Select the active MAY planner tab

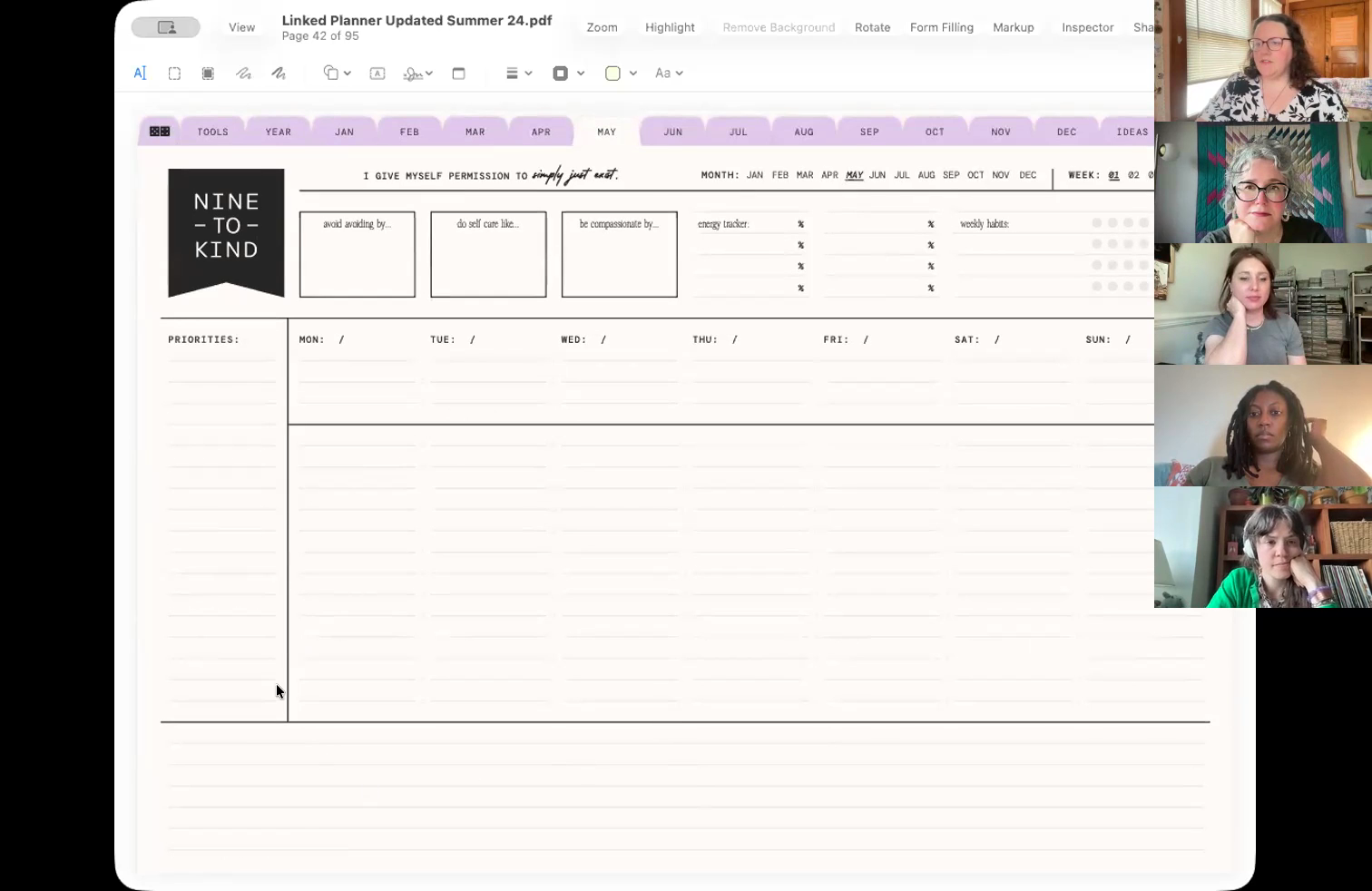click(607, 132)
